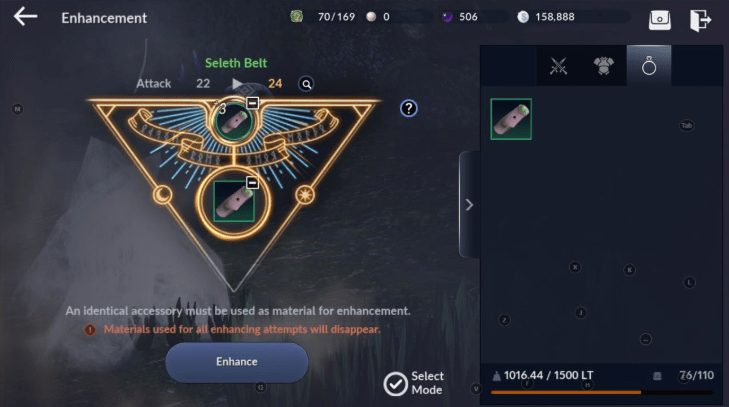Remove the top Seleth Belt with minus

(x=252, y=102)
